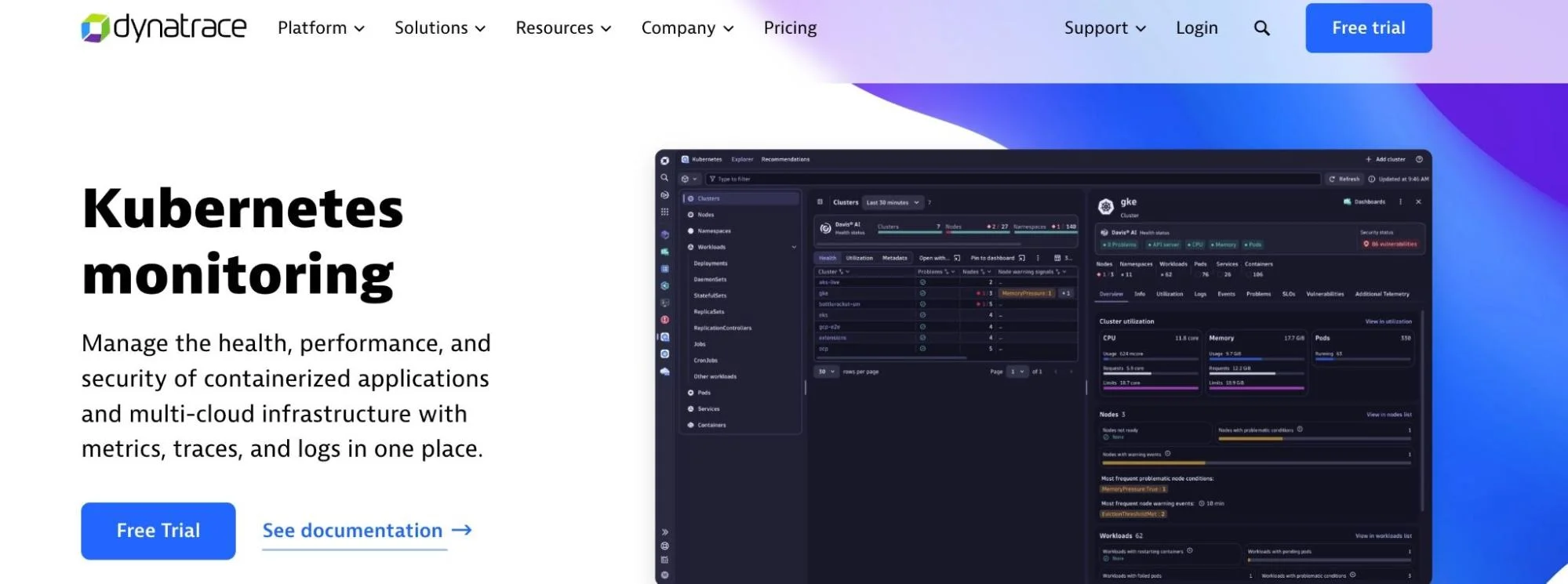Viewport: 1568px width, 584px height.
Task: Click help icon next to Nodes with warning events
Action: pyautogui.click(x=1167, y=453)
